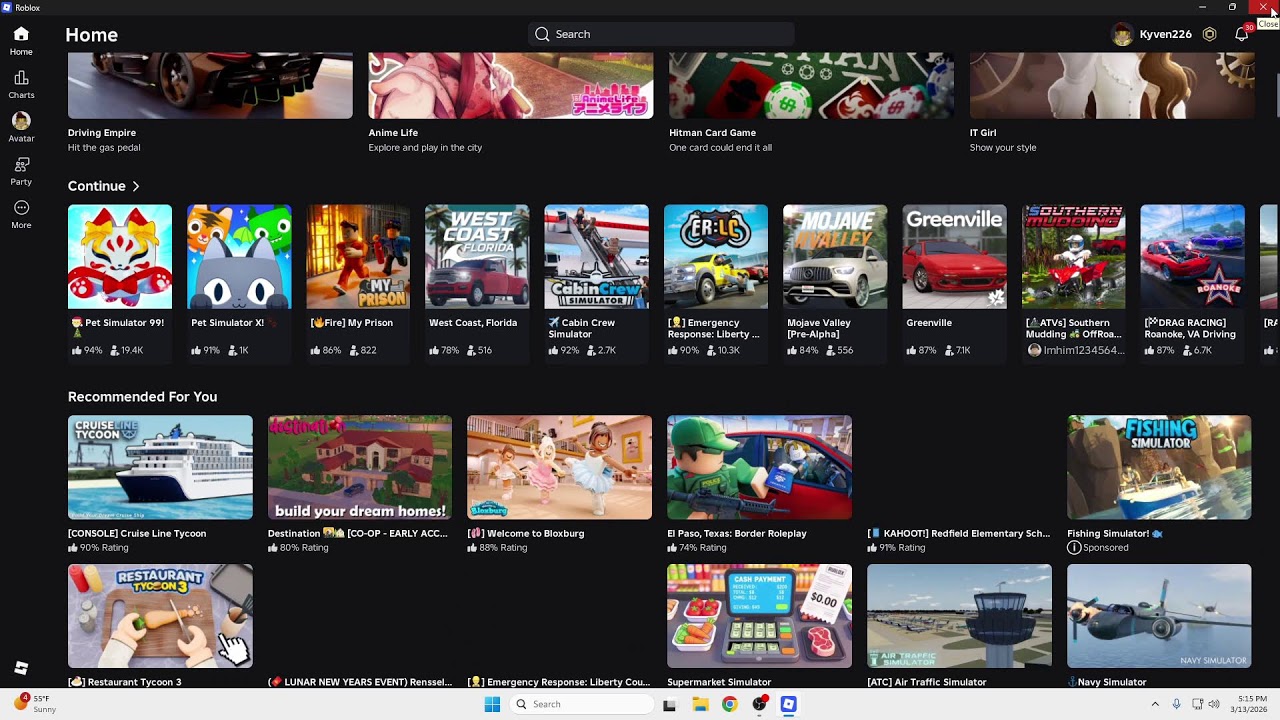Open El Paso Border Roleplay thumbnail
Viewport: 1280px width, 720px height.
tap(760, 467)
